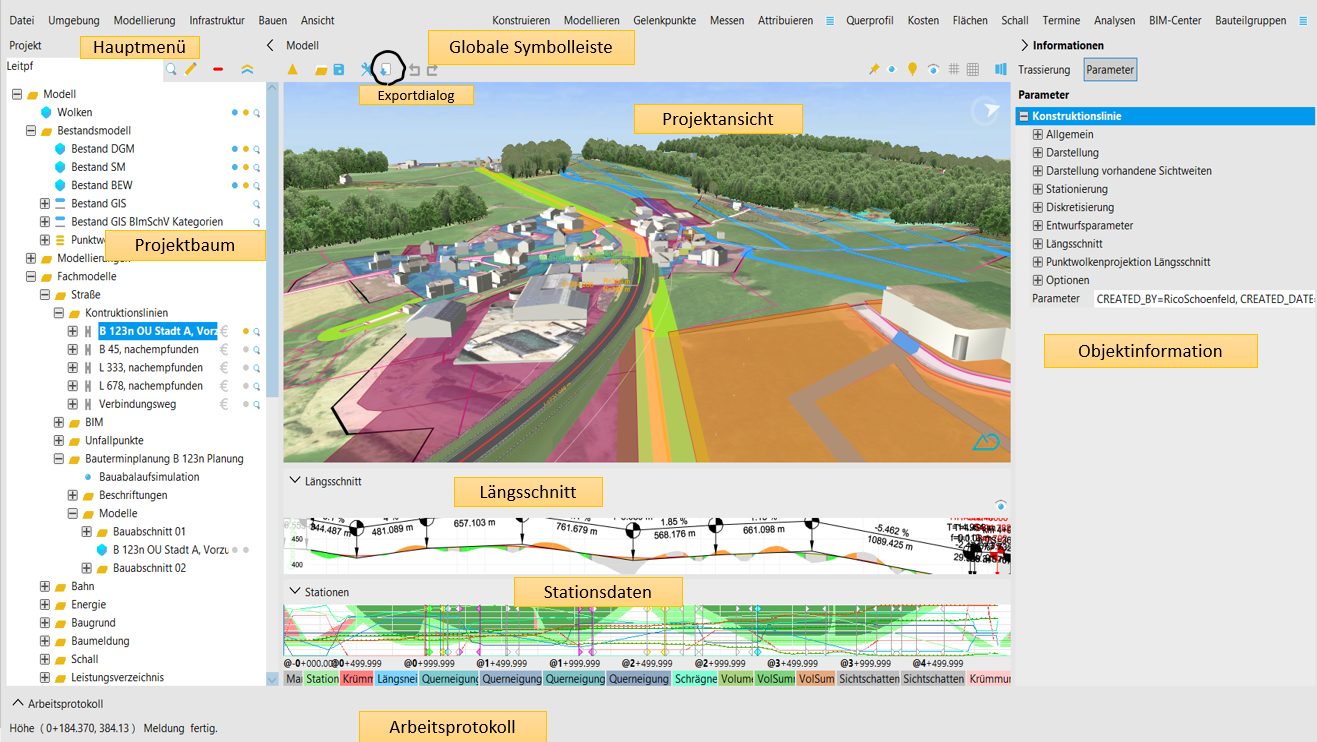Open the Infrastruktur menu
Viewport: 1317px width, 742px height.
coord(217,20)
